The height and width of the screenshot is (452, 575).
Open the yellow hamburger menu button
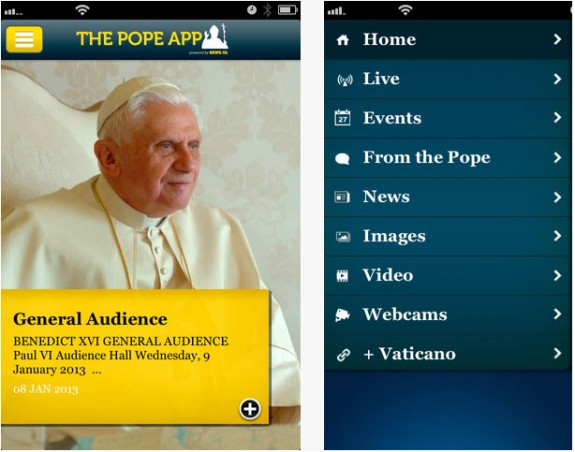coord(24,39)
